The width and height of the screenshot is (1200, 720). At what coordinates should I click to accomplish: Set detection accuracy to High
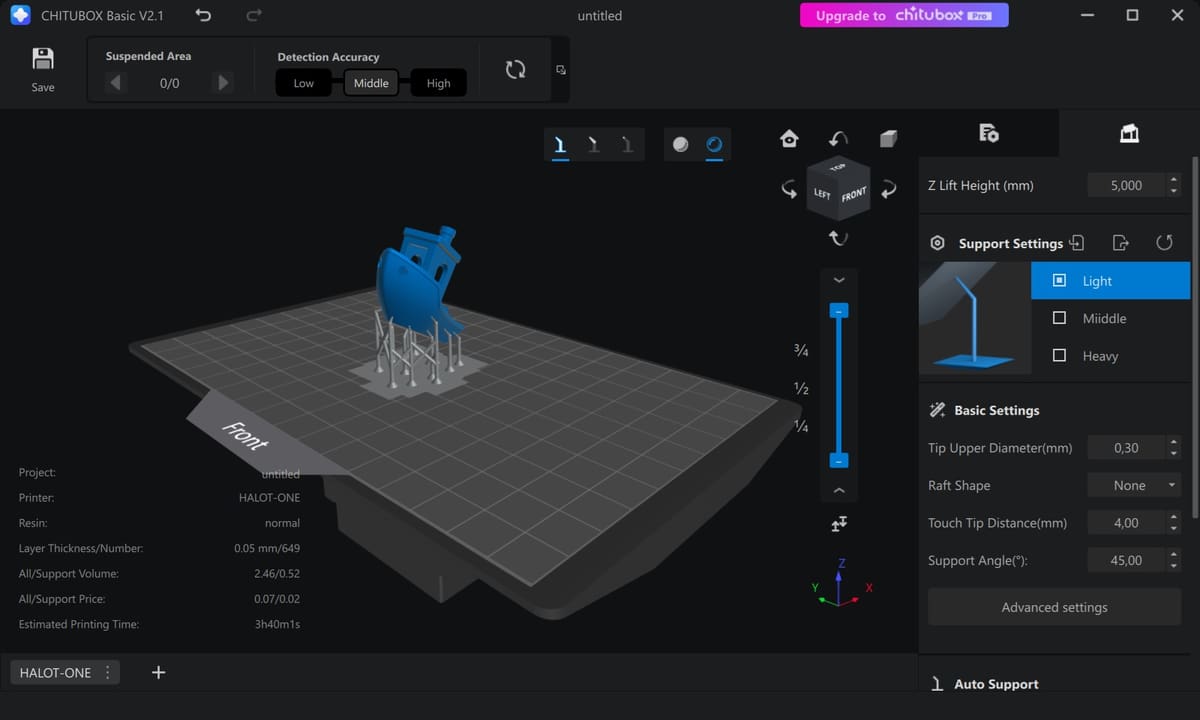coord(438,83)
